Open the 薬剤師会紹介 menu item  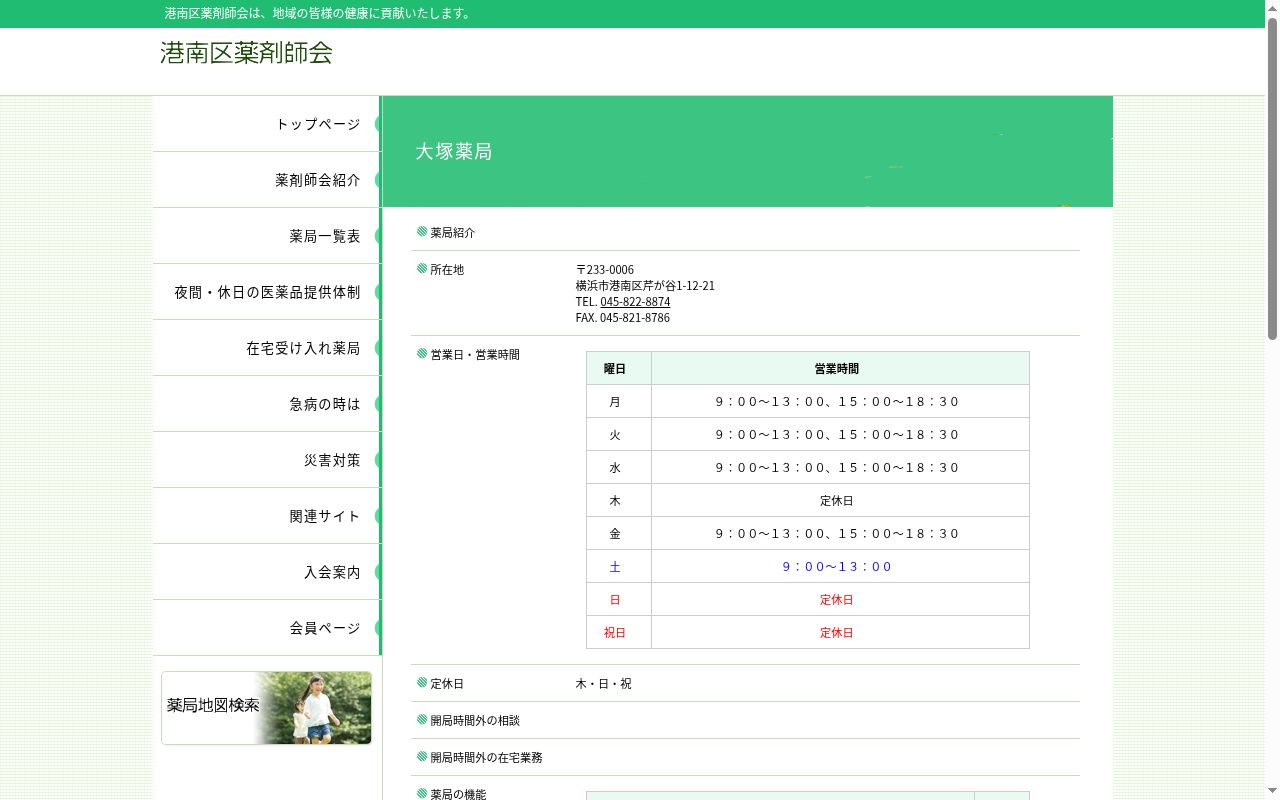pos(267,180)
